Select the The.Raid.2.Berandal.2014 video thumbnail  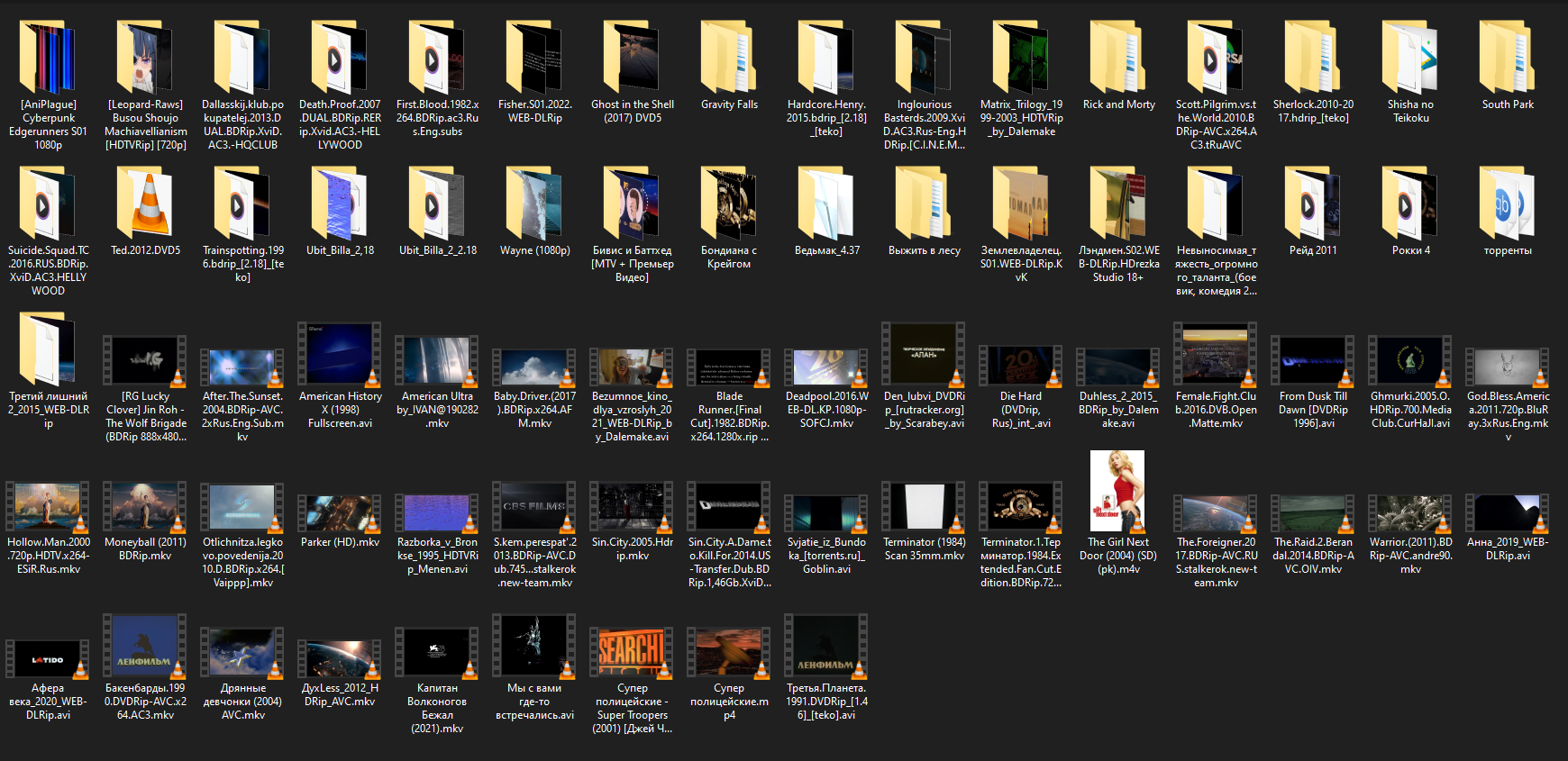1313,513
